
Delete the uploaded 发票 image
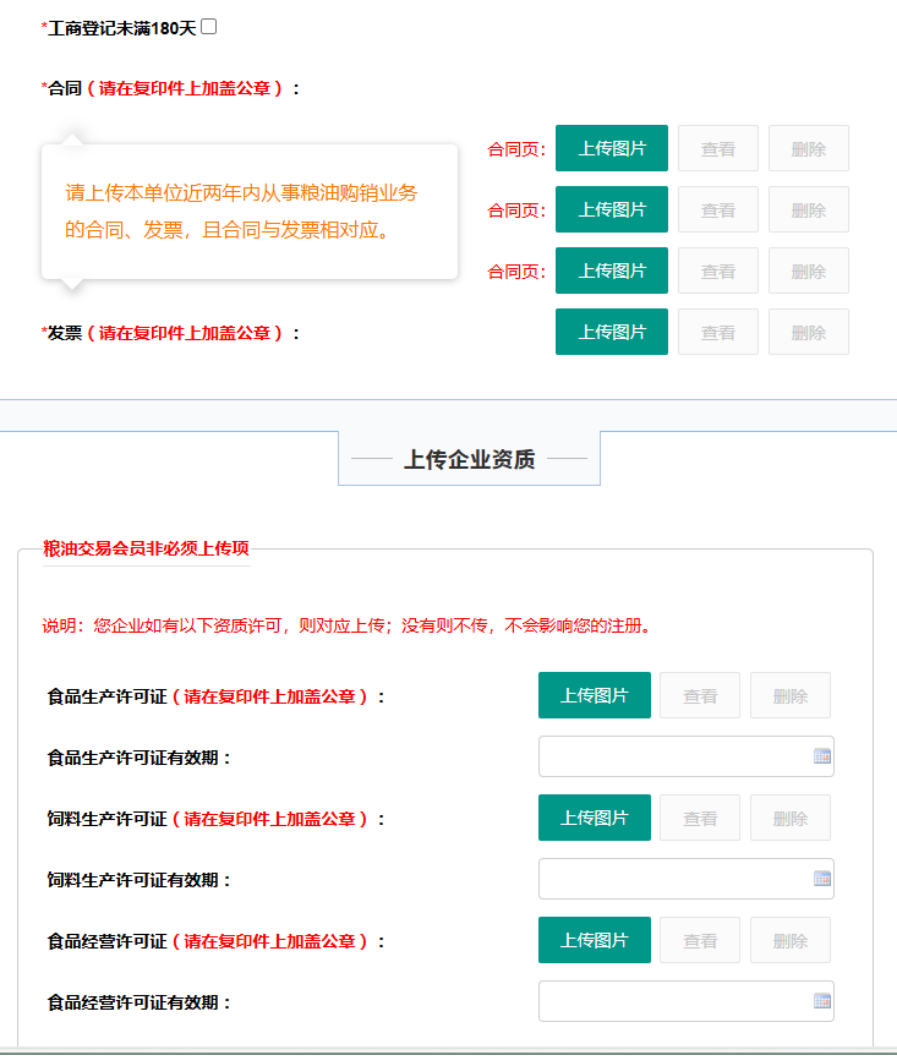point(808,332)
